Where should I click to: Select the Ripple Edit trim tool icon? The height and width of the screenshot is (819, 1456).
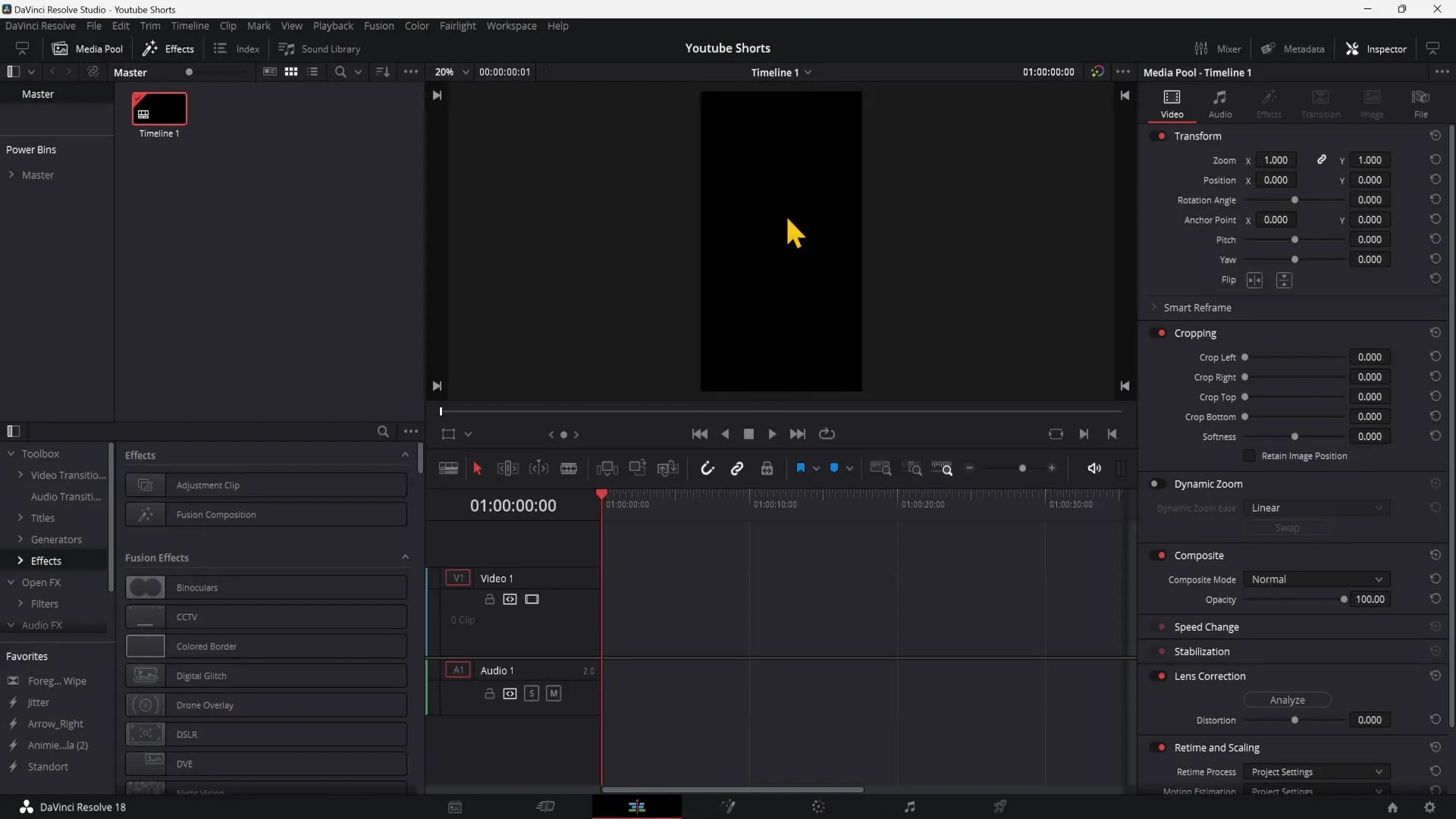[508, 469]
